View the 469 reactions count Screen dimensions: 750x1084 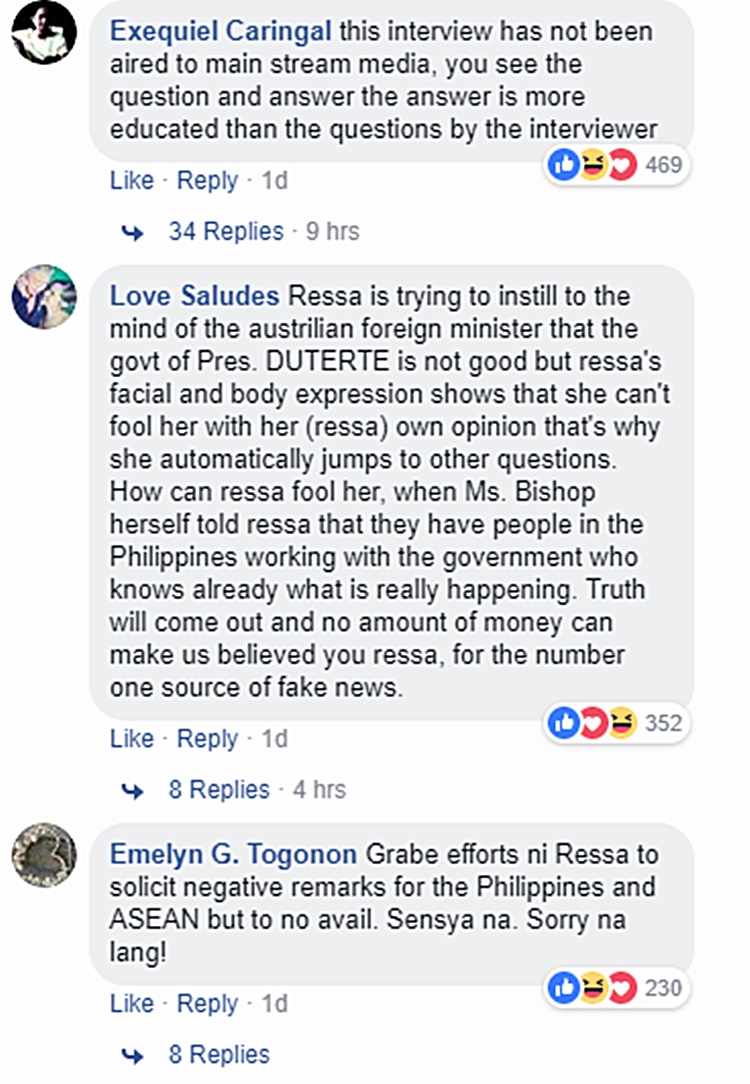click(664, 165)
